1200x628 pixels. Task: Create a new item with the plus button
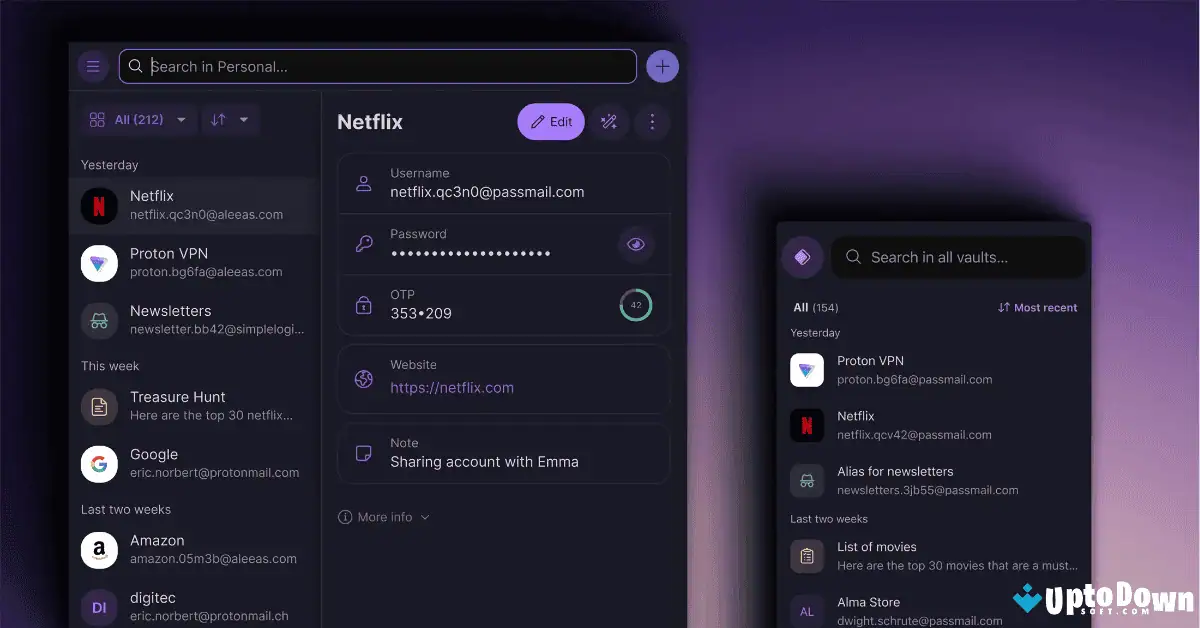tap(662, 65)
